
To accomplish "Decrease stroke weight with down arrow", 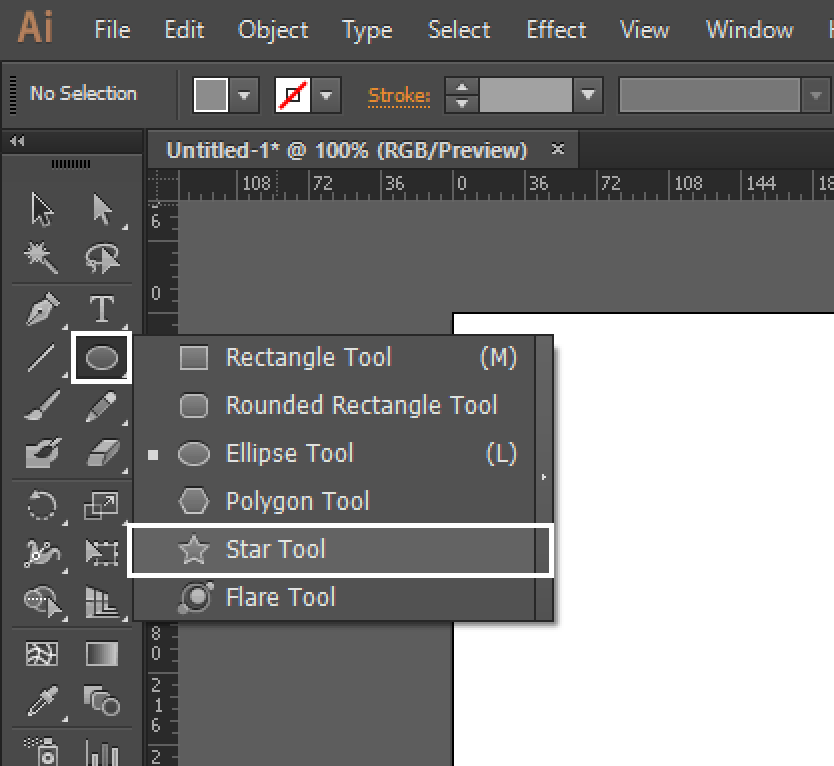I will [x=462, y=103].
